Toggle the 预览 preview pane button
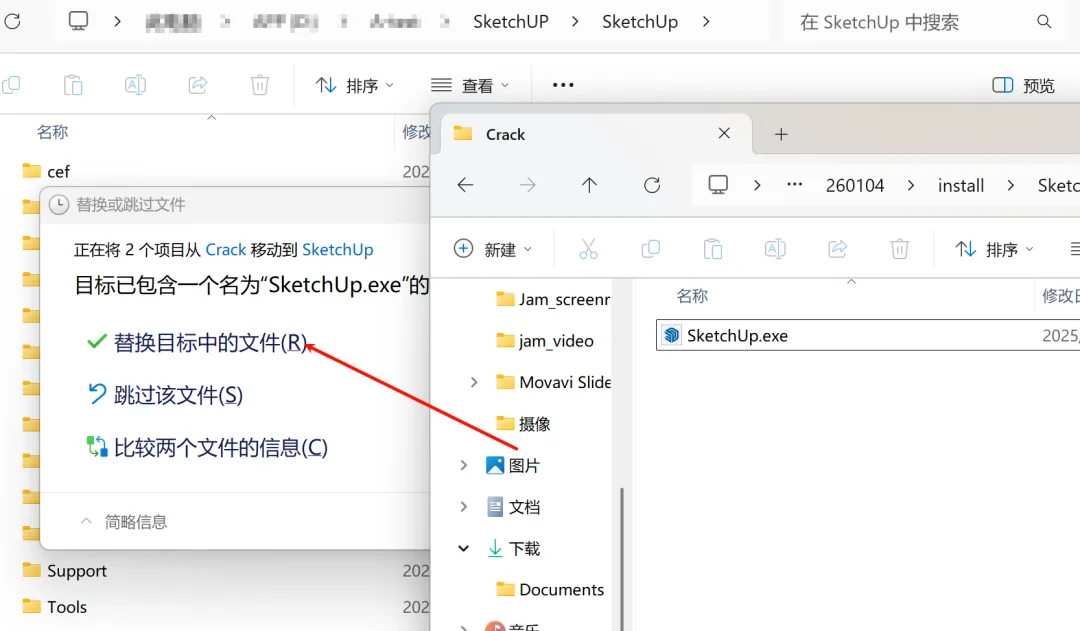The width and height of the screenshot is (1080, 631). click(x=1024, y=85)
